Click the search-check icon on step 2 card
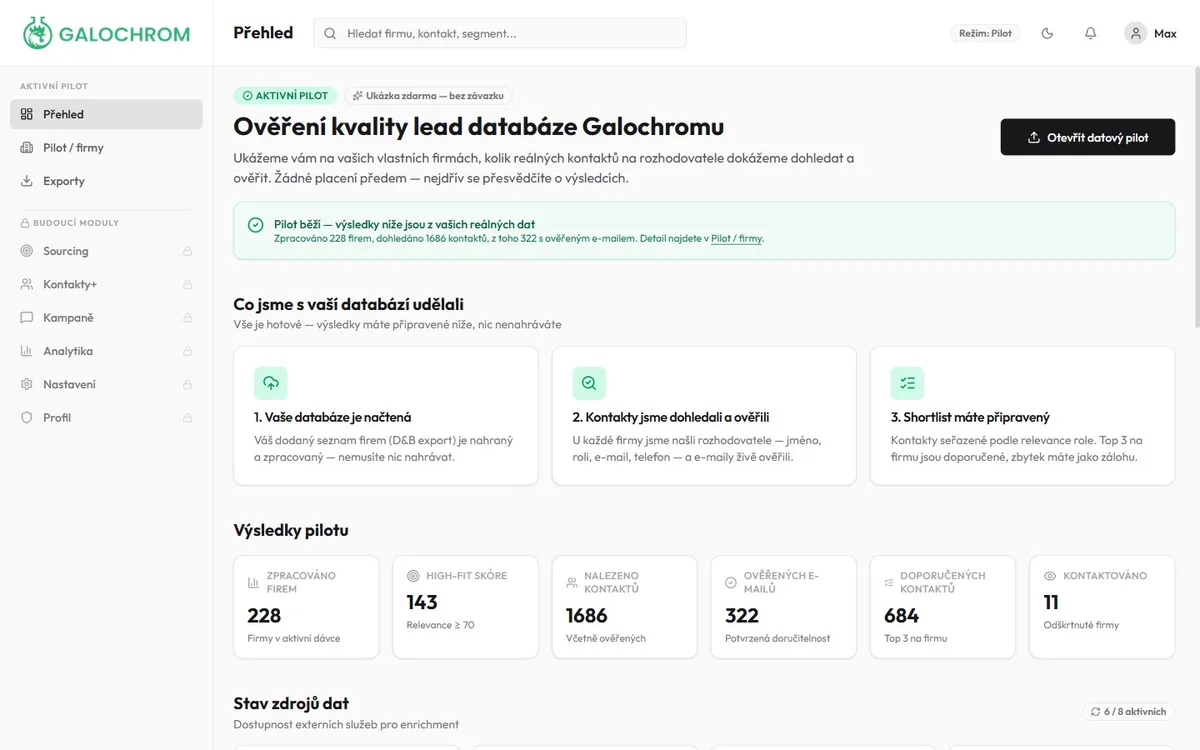1200x750 pixels. click(589, 383)
